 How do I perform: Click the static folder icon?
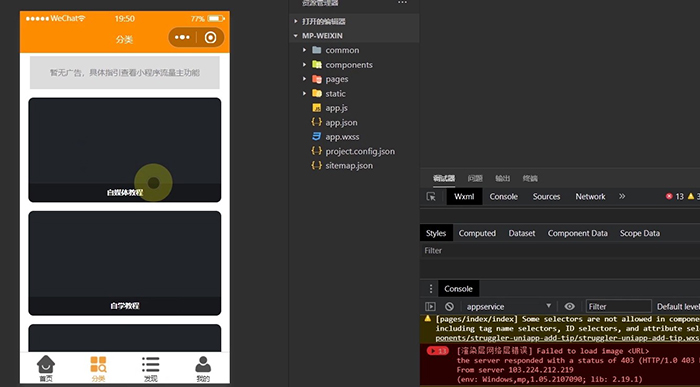click(x=317, y=93)
